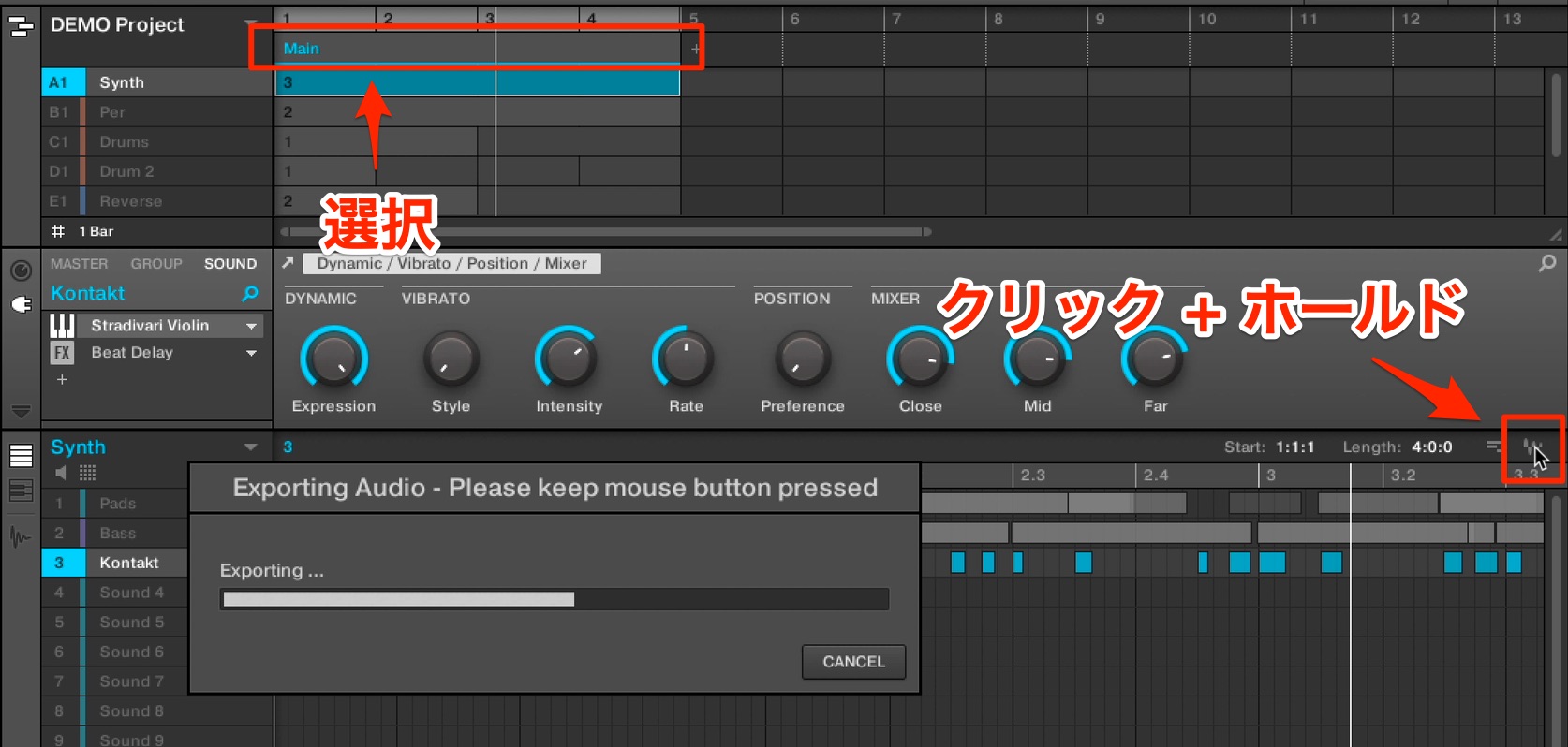Click the Mid mixer knob
Screen dimensions: 1568x747
coord(1037,360)
